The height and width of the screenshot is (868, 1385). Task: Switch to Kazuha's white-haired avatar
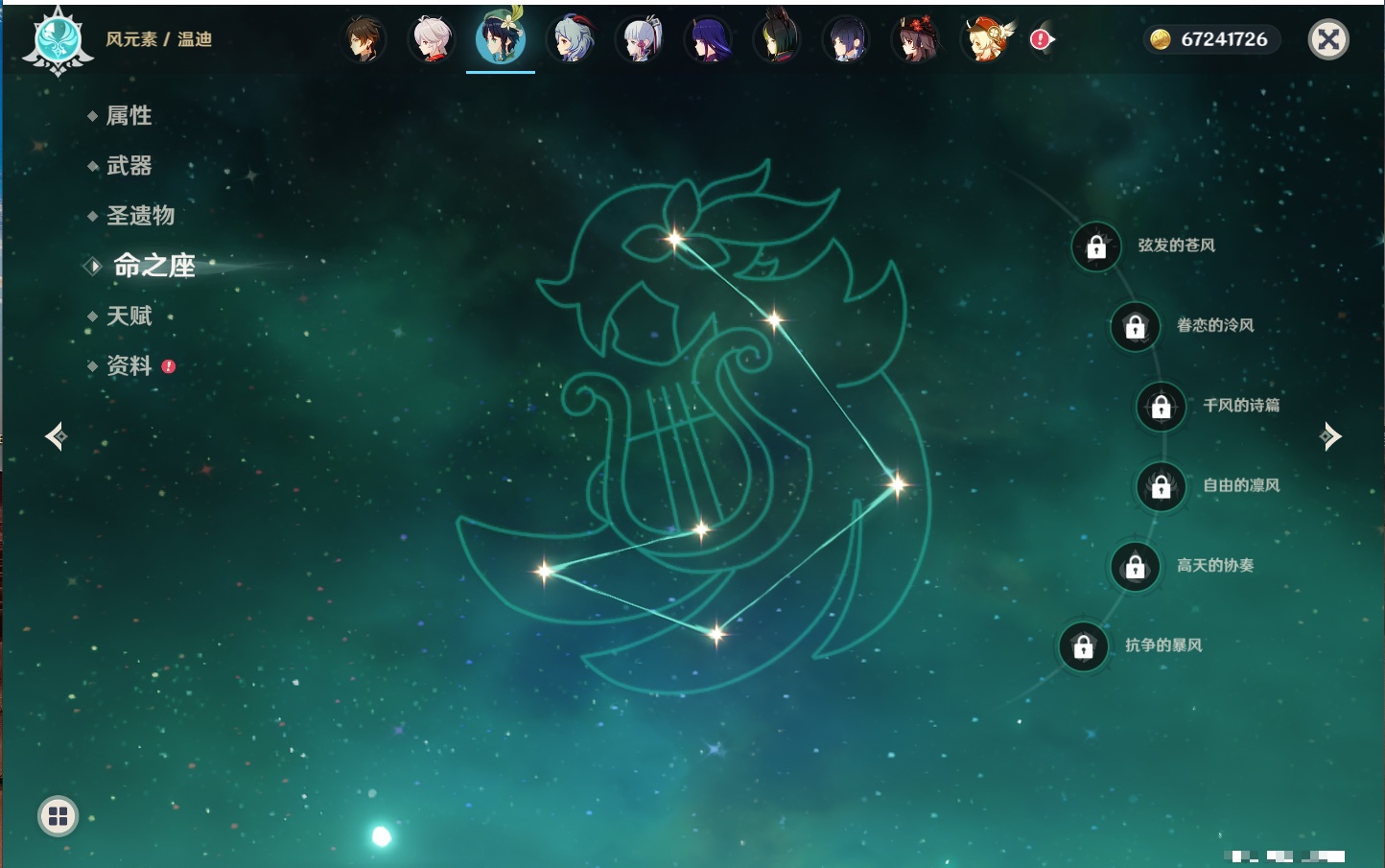pos(432,39)
